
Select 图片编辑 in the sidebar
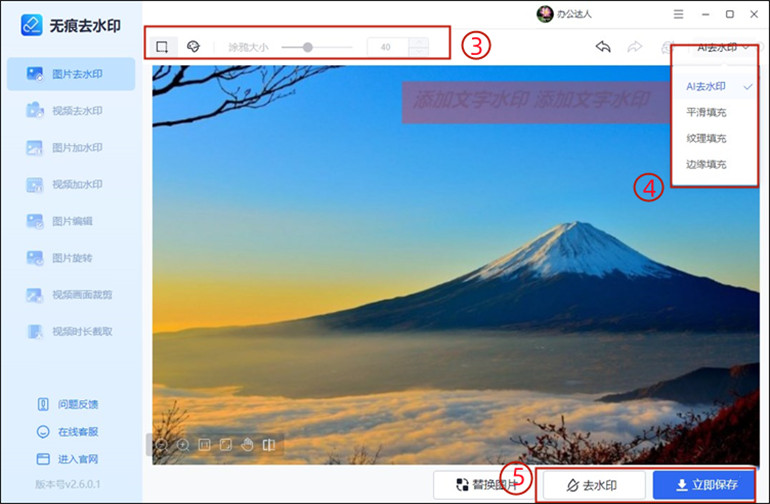(71, 222)
